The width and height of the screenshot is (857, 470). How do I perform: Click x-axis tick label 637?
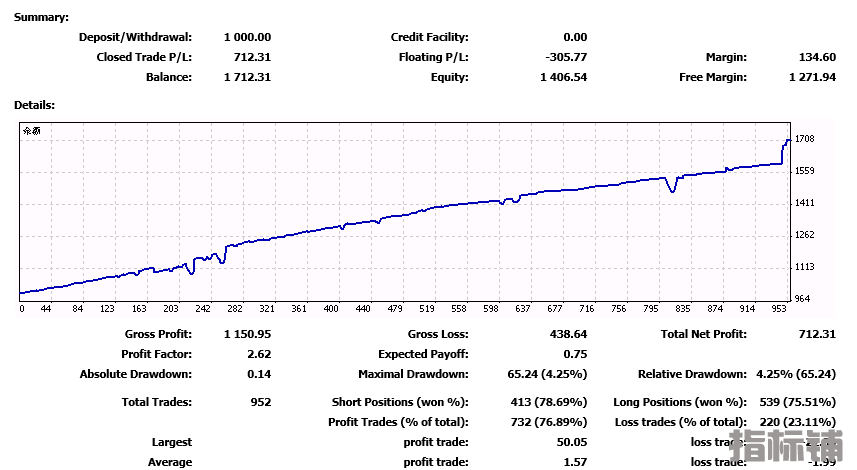coord(523,309)
